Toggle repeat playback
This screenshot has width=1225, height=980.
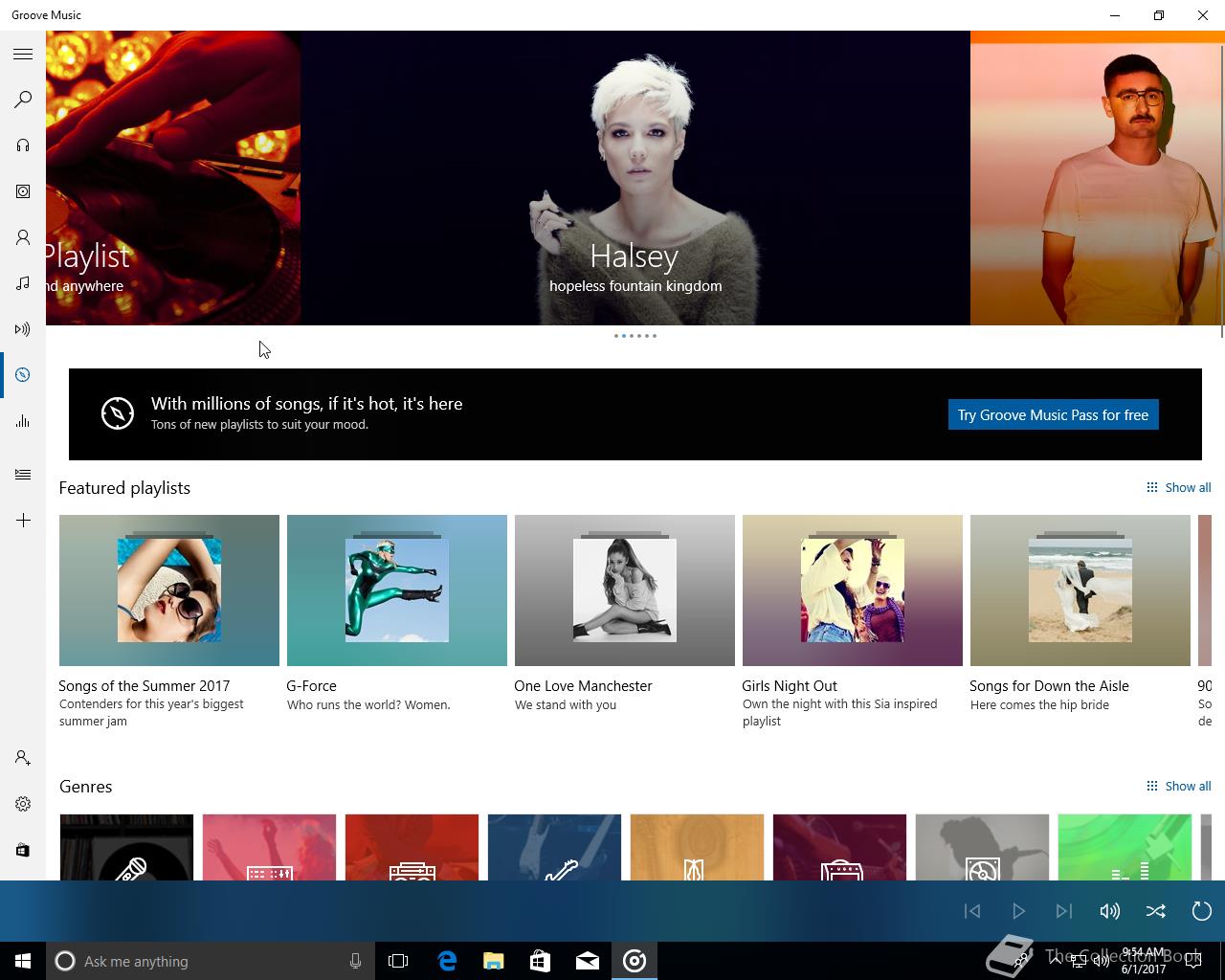point(1202,911)
